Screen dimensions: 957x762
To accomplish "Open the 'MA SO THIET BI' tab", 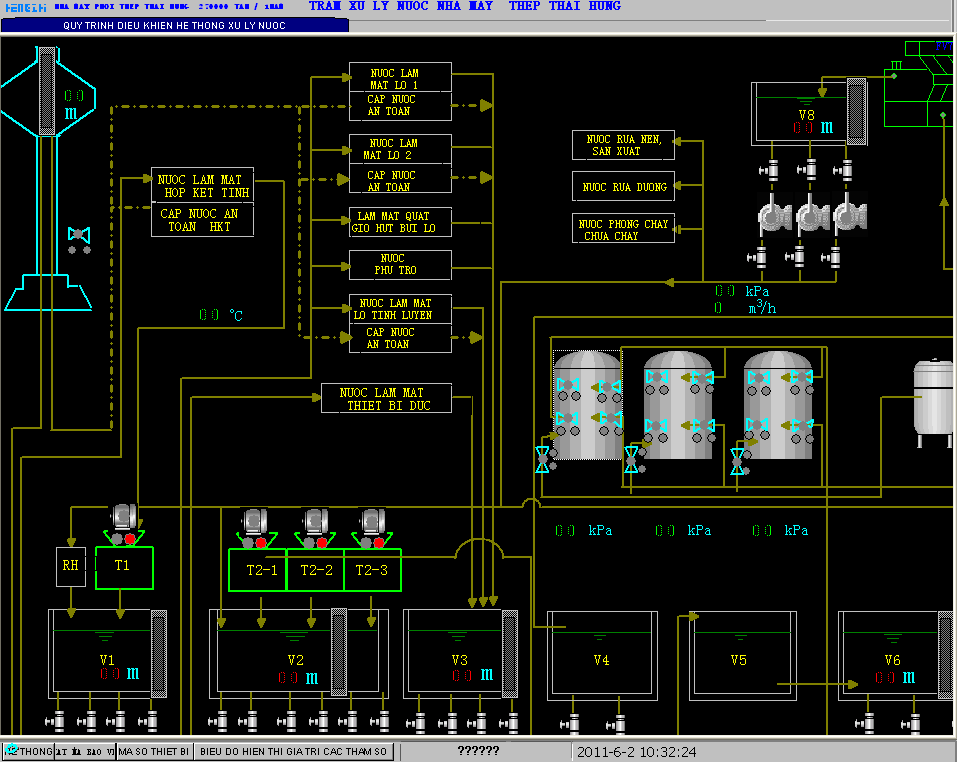I will (x=153, y=751).
